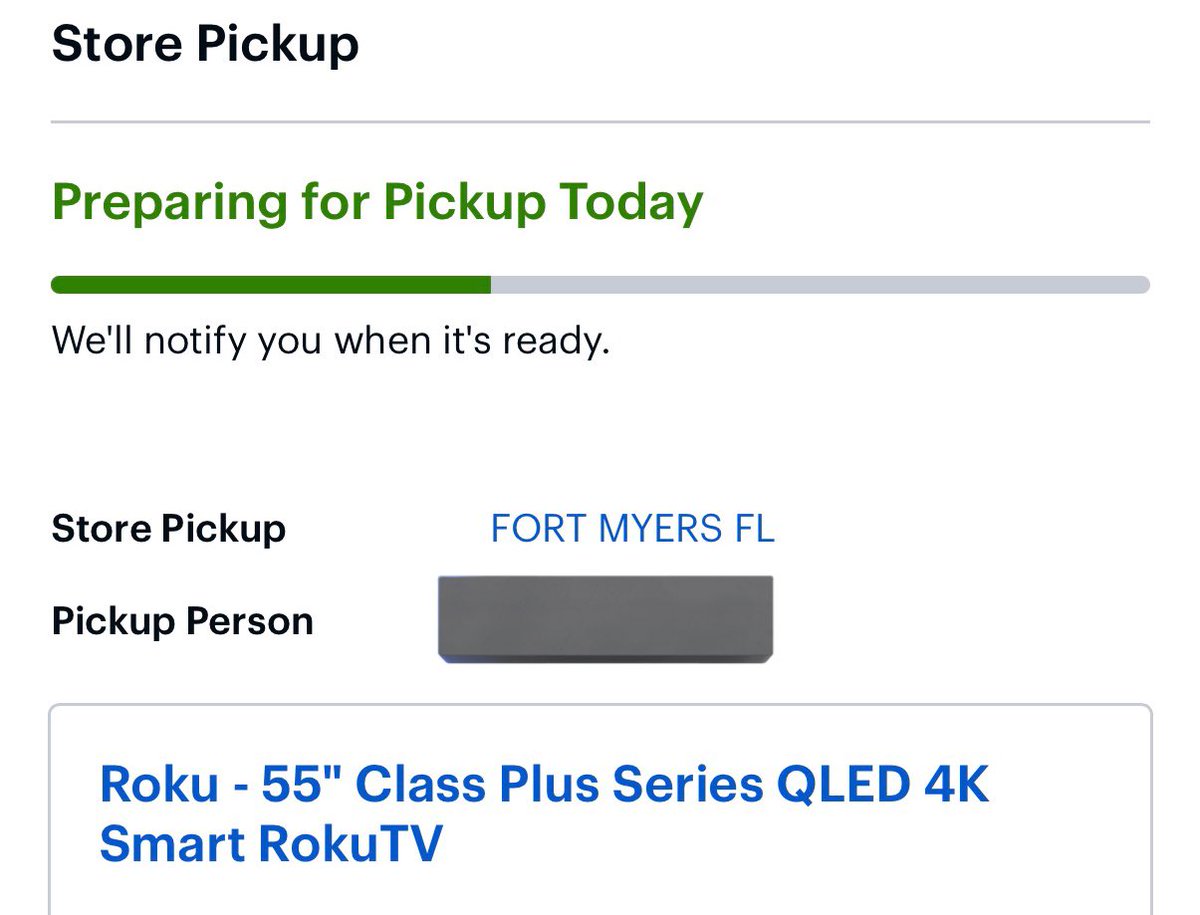Click the 'Pickup Person' label
1200x915 pixels.
tap(182, 621)
